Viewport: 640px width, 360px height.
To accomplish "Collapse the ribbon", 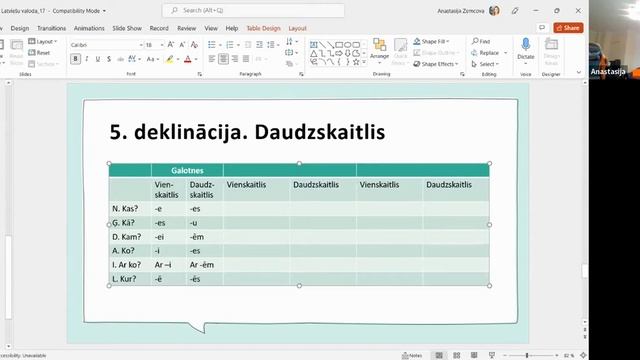I will 579,73.
